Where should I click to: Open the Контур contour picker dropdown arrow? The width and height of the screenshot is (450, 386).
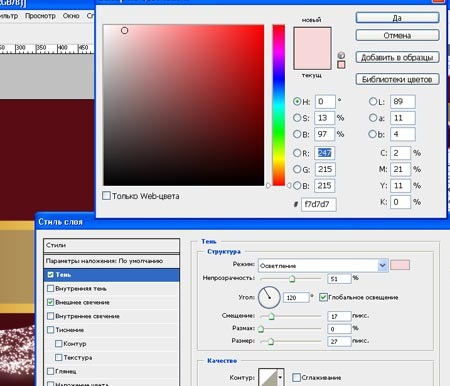tap(280, 377)
